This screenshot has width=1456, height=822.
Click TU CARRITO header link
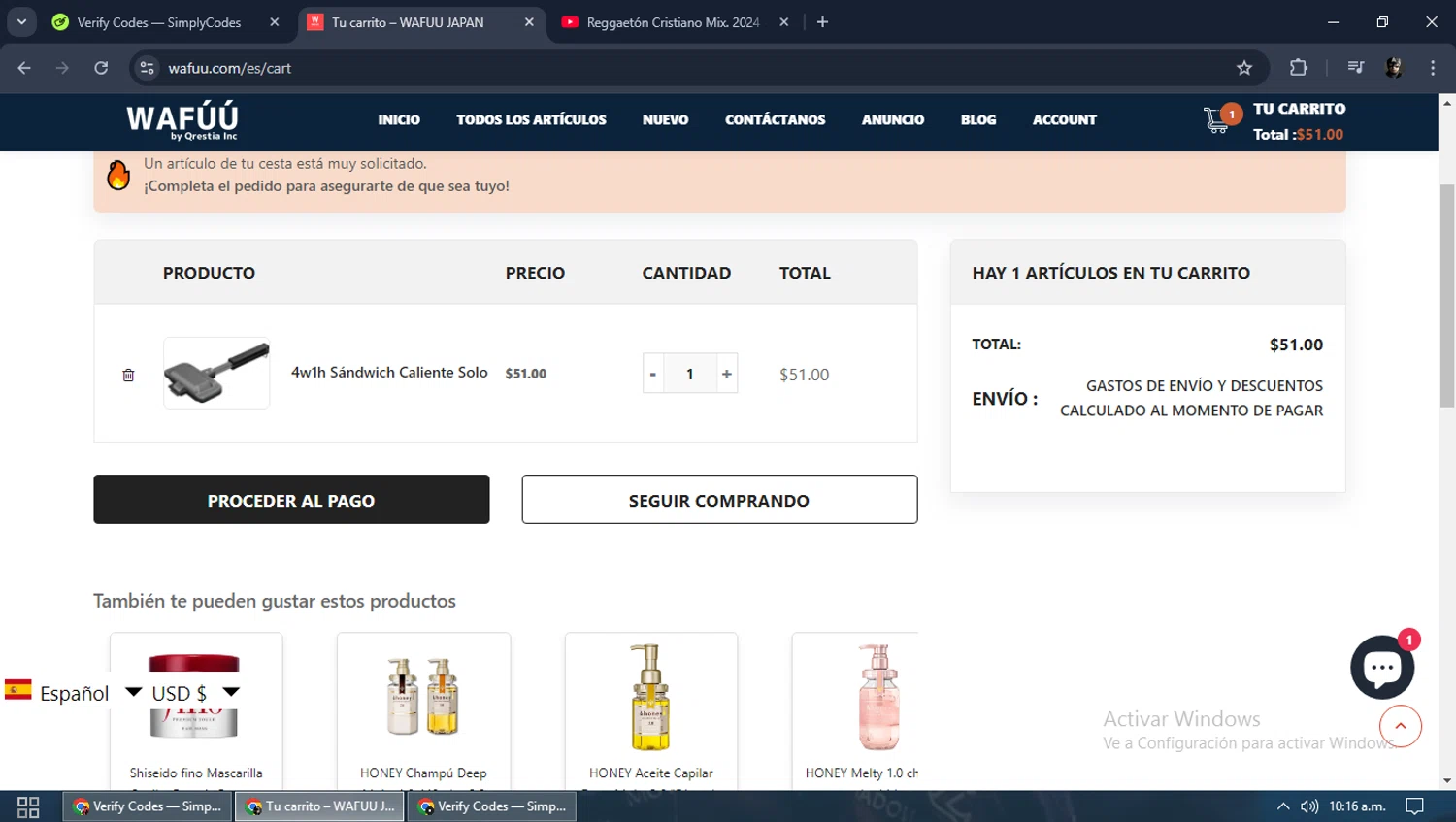click(x=1299, y=109)
